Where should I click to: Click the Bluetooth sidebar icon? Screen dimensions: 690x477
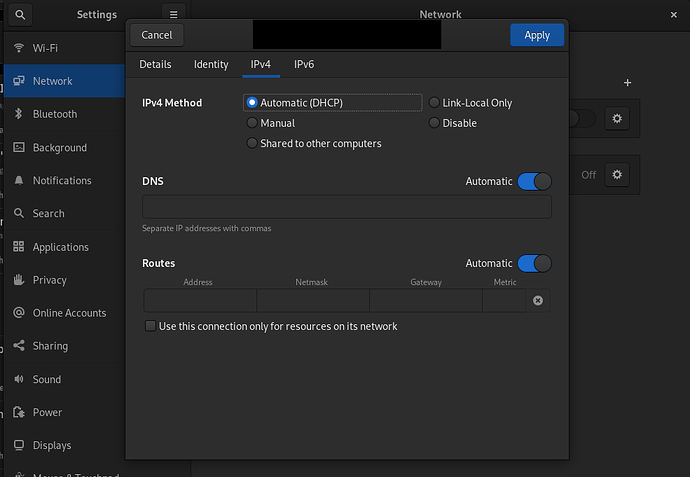18,114
